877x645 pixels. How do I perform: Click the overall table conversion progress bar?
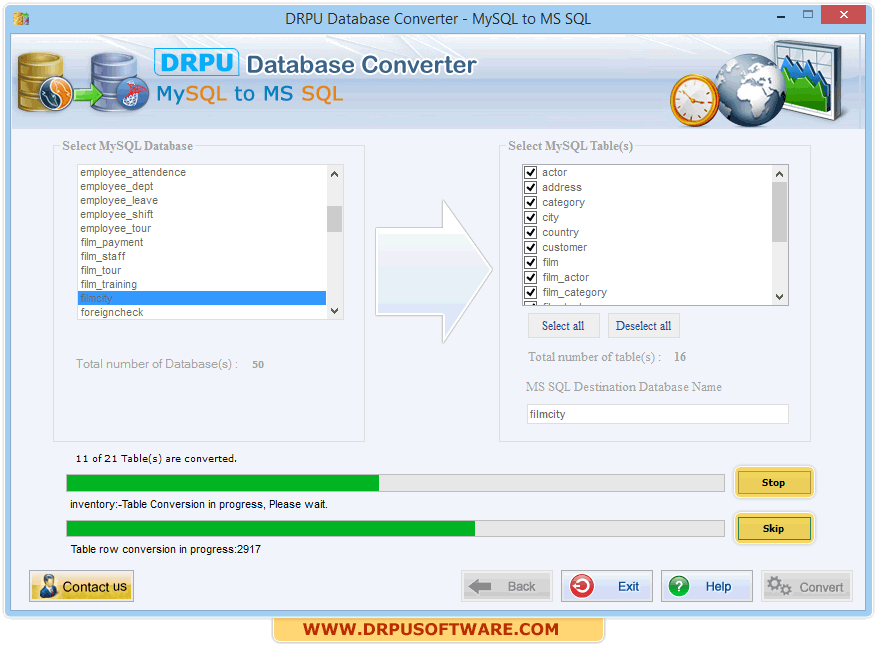[x=395, y=483]
